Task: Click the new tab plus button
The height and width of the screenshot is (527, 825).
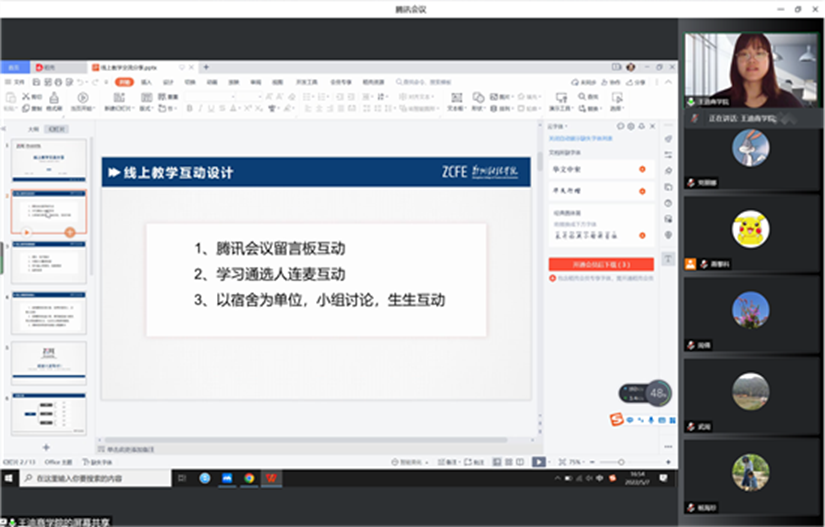Action: coord(206,67)
